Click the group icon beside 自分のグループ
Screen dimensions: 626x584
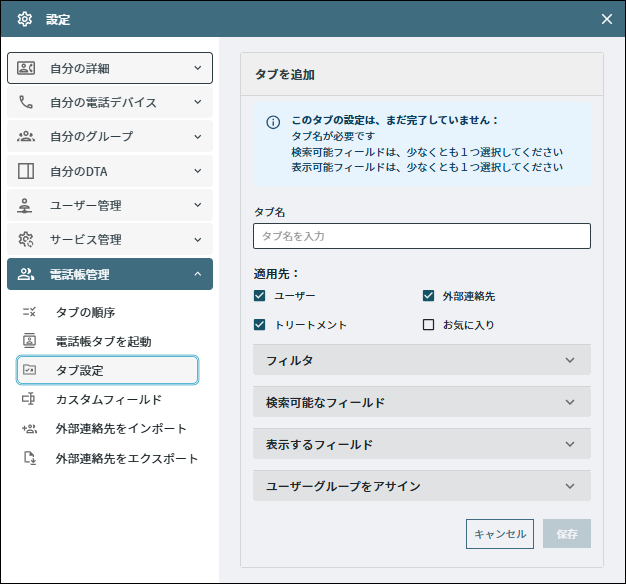[x=26, y=137]
